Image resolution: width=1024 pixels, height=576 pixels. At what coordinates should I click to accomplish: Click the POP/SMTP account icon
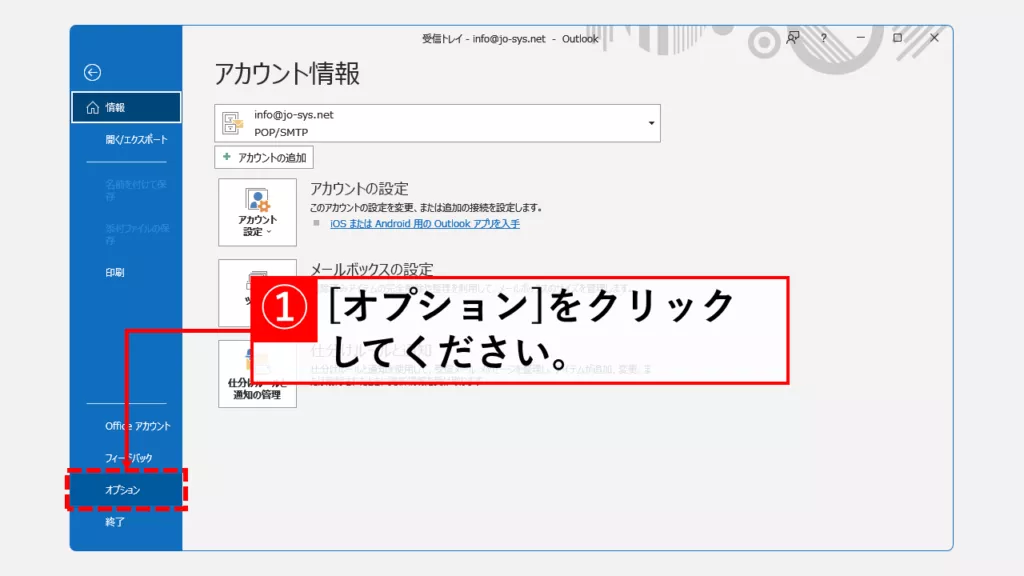tap(232, 123)
